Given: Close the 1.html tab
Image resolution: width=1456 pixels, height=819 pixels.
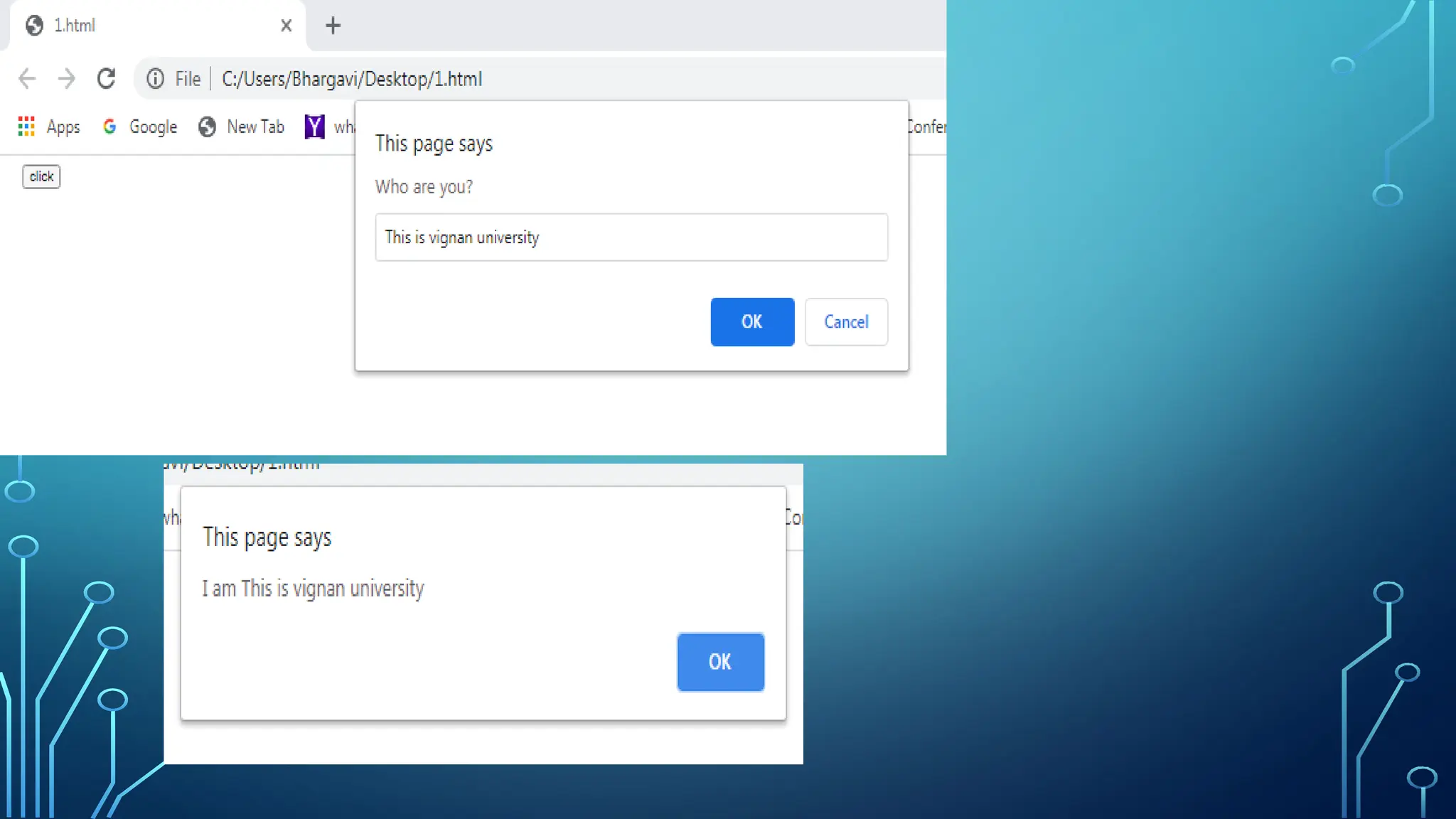Looking at the screenshot, I should coord(287,26).
